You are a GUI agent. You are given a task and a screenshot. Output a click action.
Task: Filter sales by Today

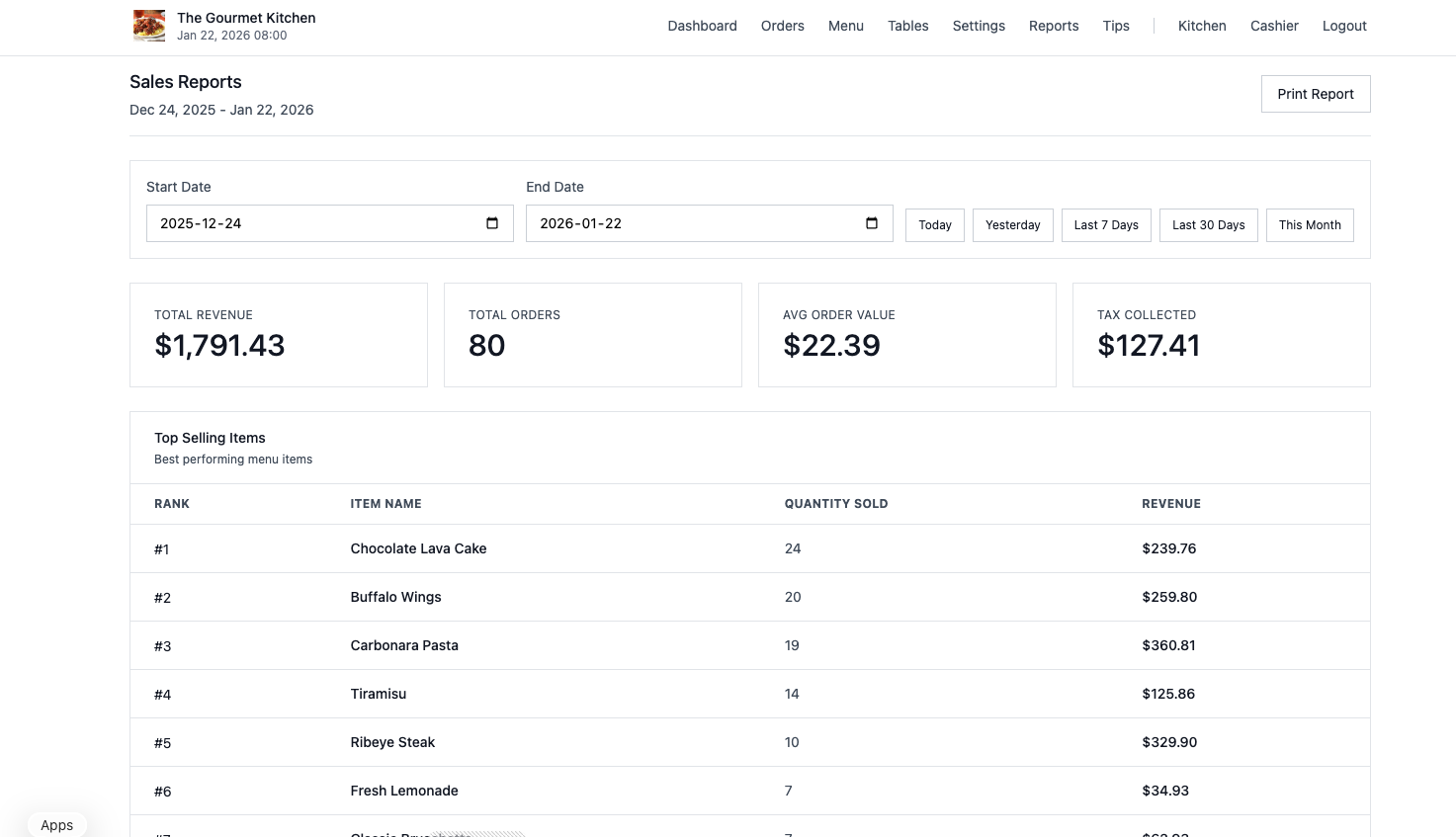[x=934, y=224]
